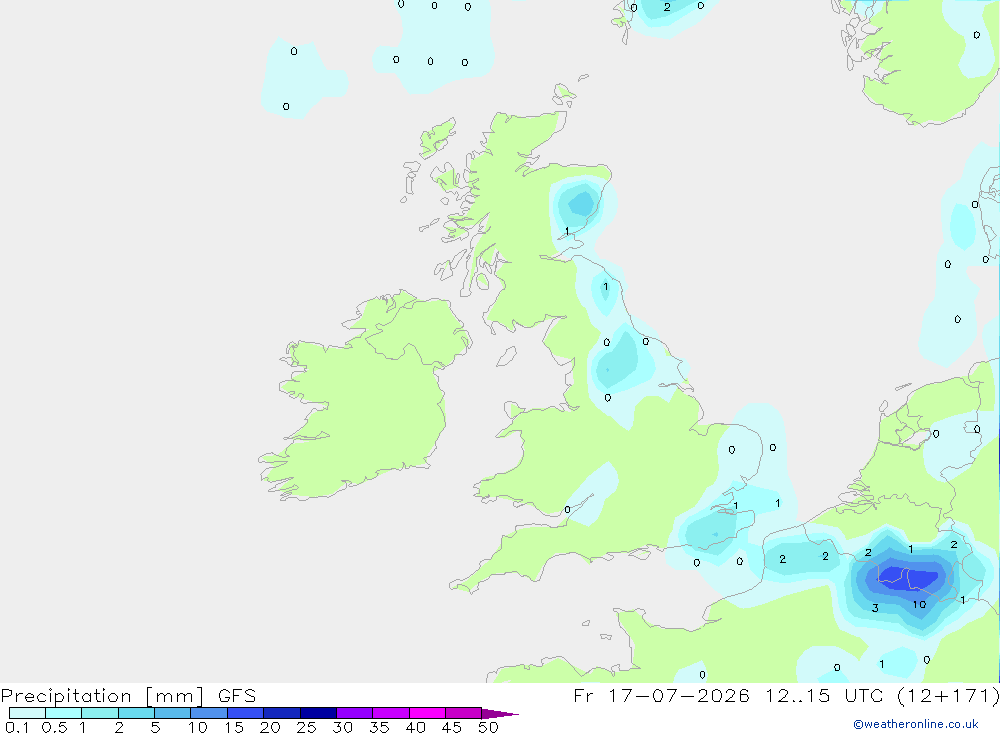Click the '20' legend scale label
This screenshot has width=1000, height=733.
point(270,727)
